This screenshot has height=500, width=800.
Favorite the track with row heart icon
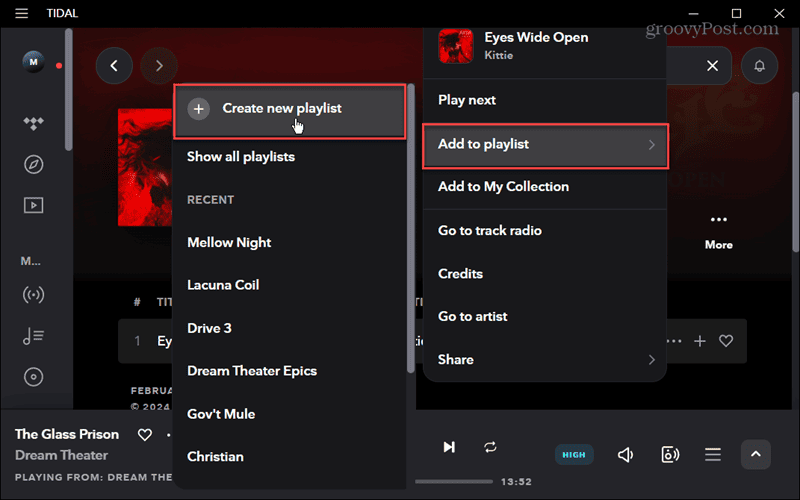click(x=726, y=341)
